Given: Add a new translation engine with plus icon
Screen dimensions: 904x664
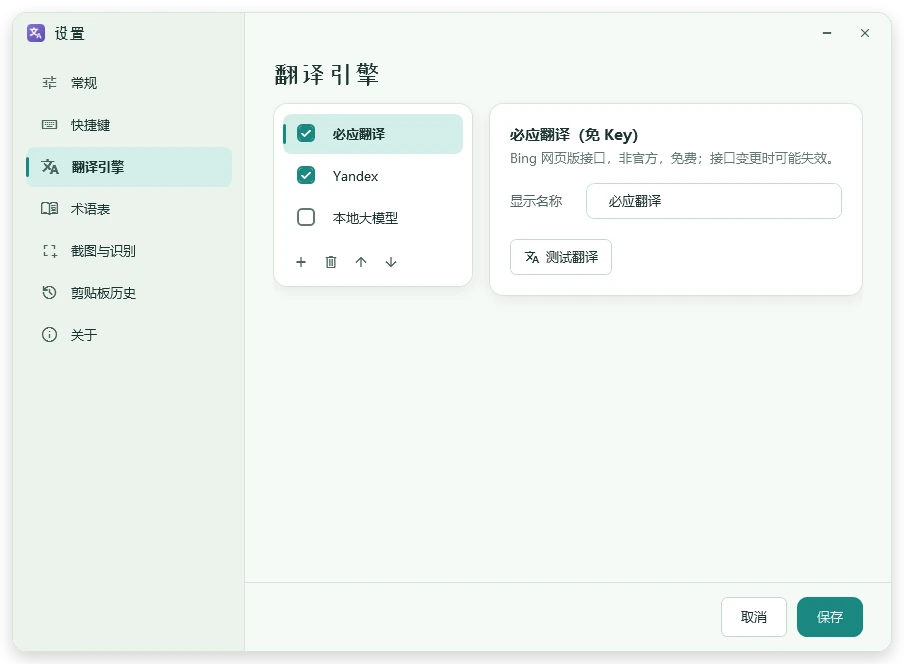Looking at the screenshot, I should click(301, 262).
